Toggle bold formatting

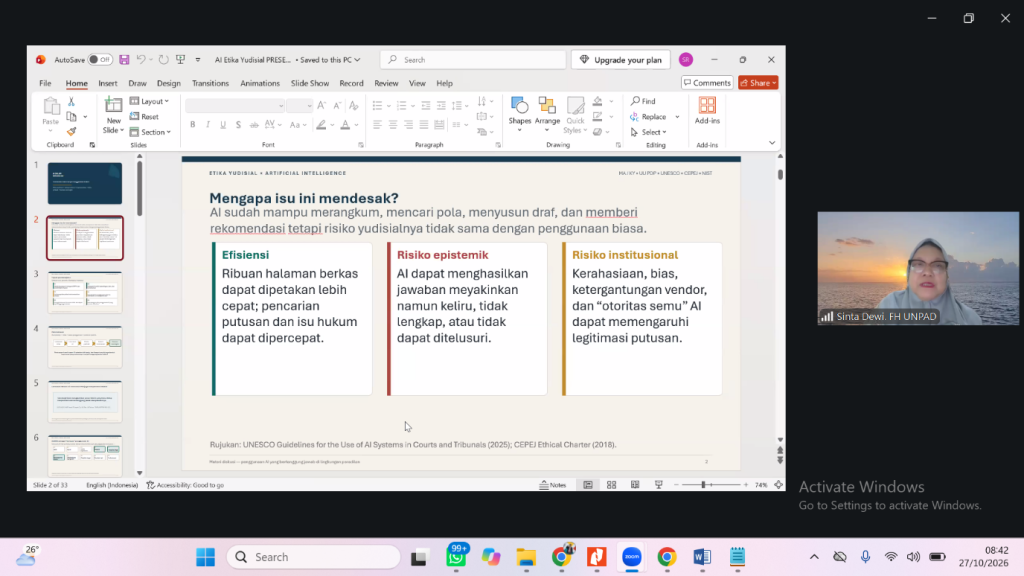[x=193, y=125]
